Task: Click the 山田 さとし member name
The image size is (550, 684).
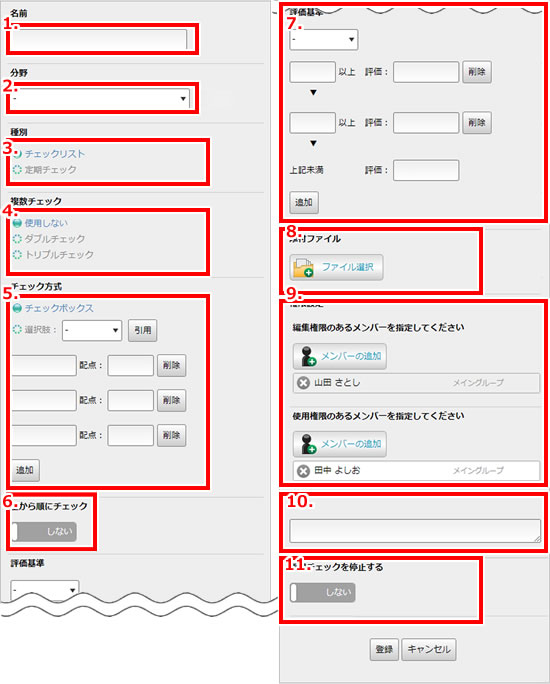Action: 337,383
